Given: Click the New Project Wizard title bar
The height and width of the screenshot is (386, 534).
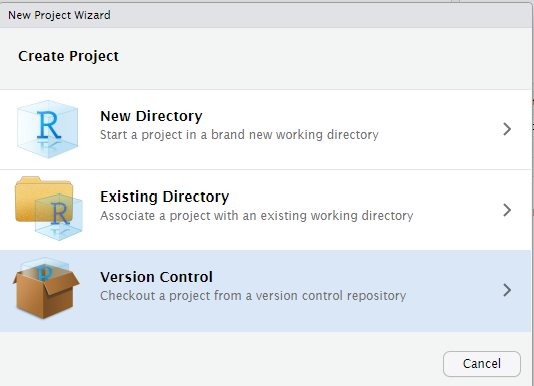Looking at the screenshot, I should tap(266, 15).
